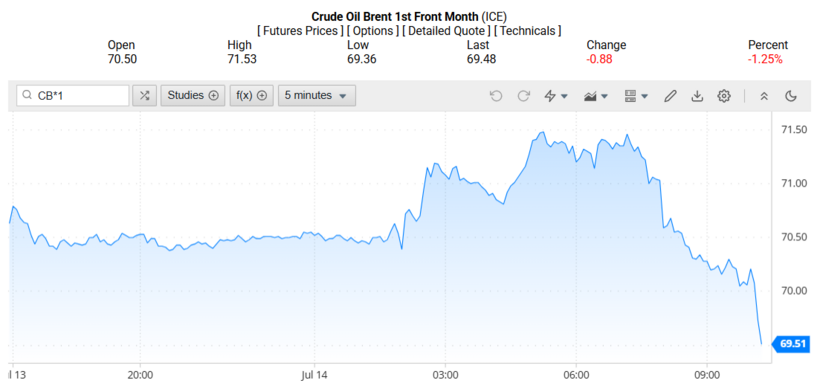Open the Options link
820x383 pixels.
[x=371, y=31]
